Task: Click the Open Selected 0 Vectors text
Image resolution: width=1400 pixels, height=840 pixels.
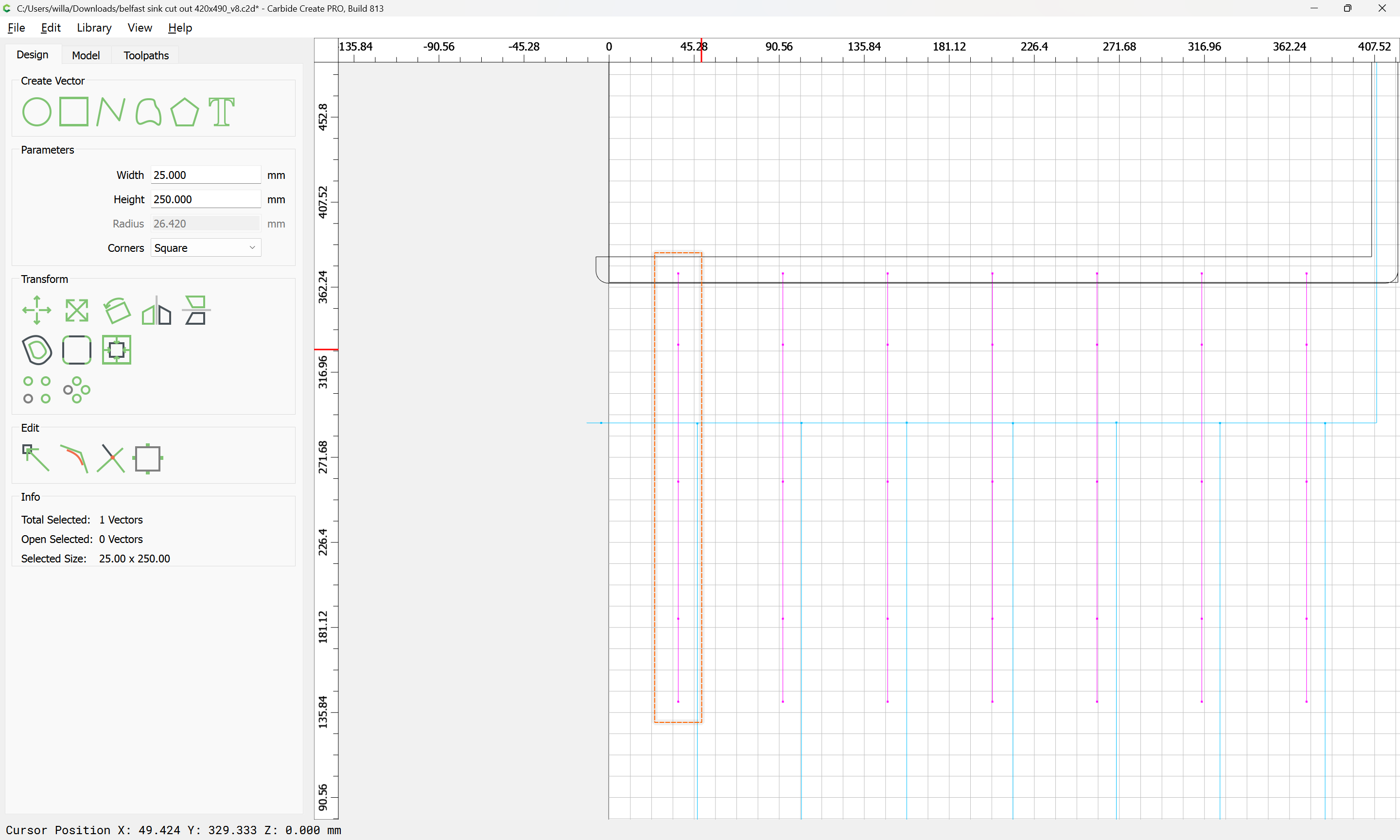Action: pyautogui.click(x=82, y=539)
